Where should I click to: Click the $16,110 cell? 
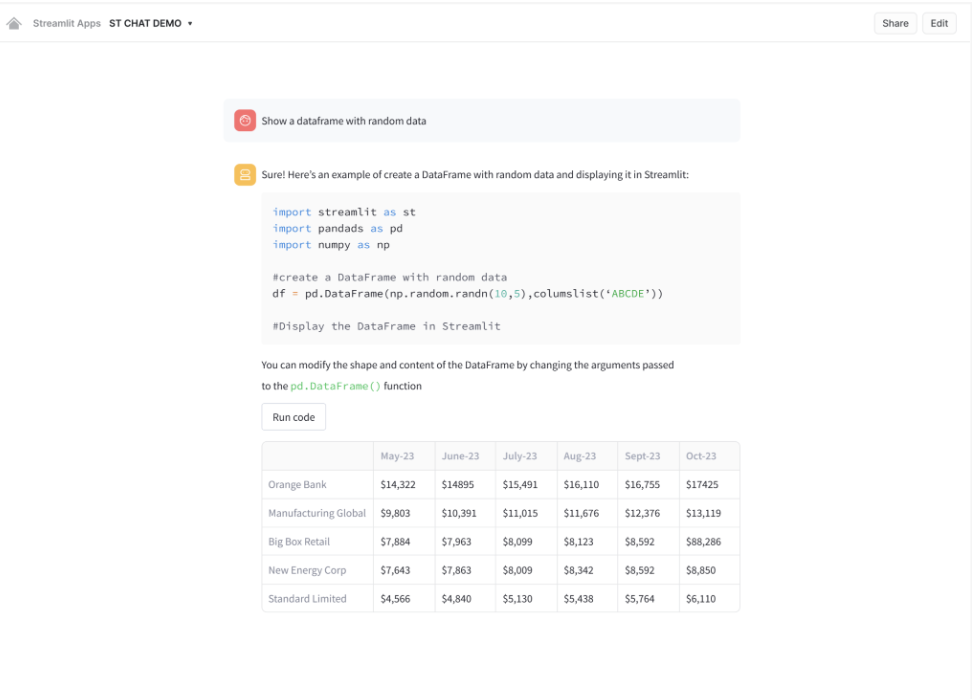(587, 484)
